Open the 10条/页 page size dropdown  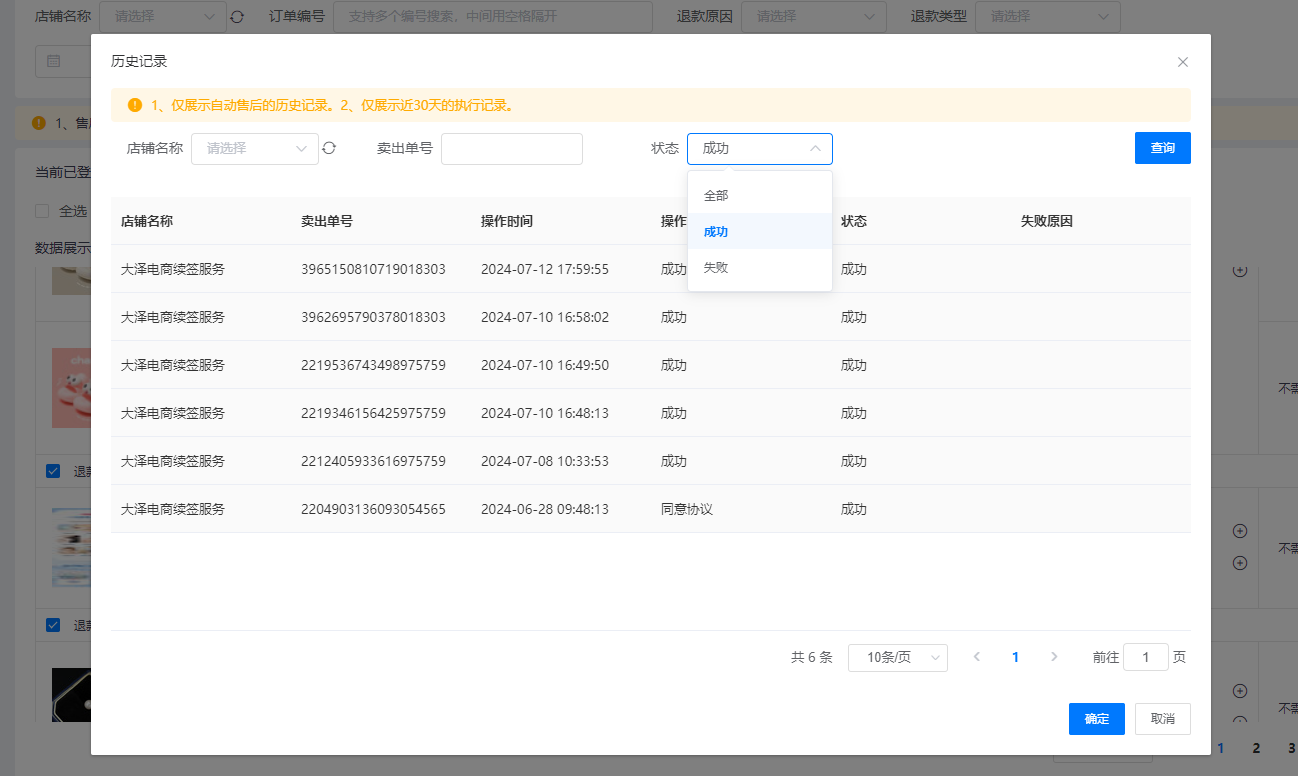click(898, 657)
